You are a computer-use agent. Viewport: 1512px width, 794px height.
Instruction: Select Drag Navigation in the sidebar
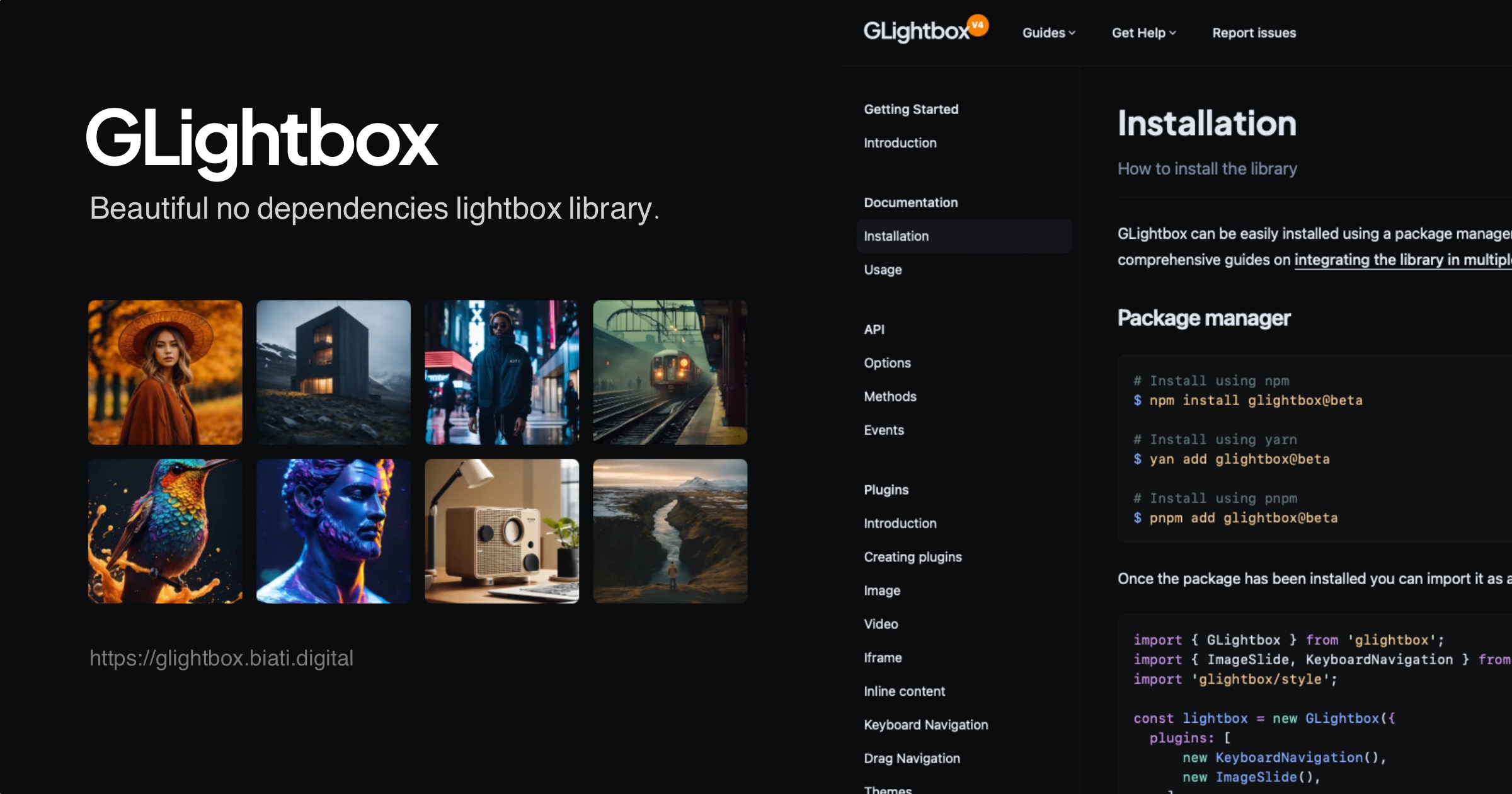(x=912, y=757)
